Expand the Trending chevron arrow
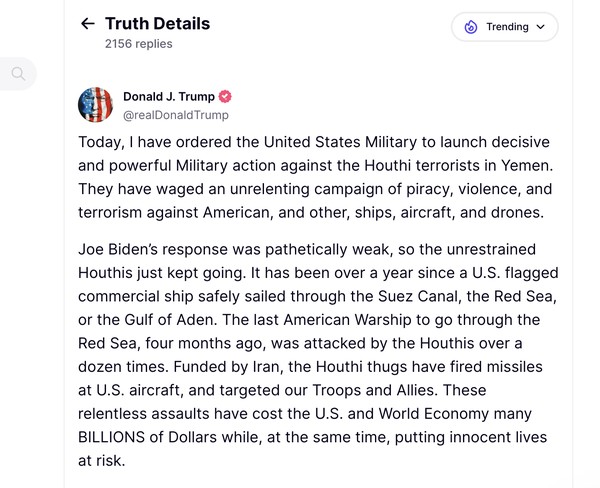This screenshot has height=488, width=600. (x=541, y=27)
